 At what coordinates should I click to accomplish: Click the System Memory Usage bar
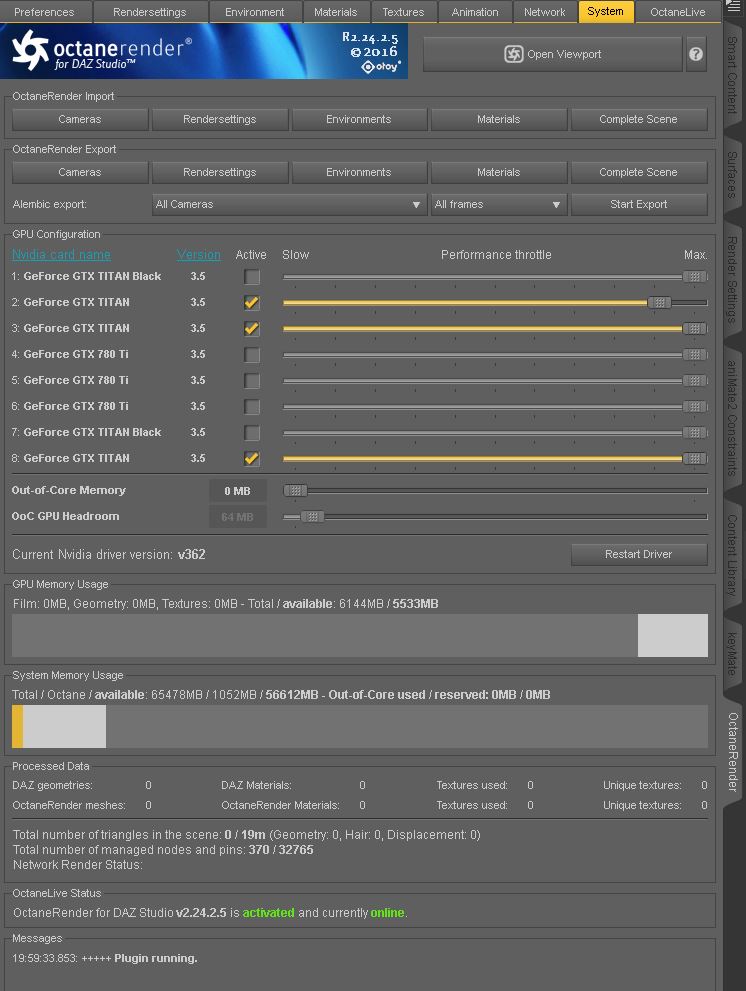(x=360, y=727)
